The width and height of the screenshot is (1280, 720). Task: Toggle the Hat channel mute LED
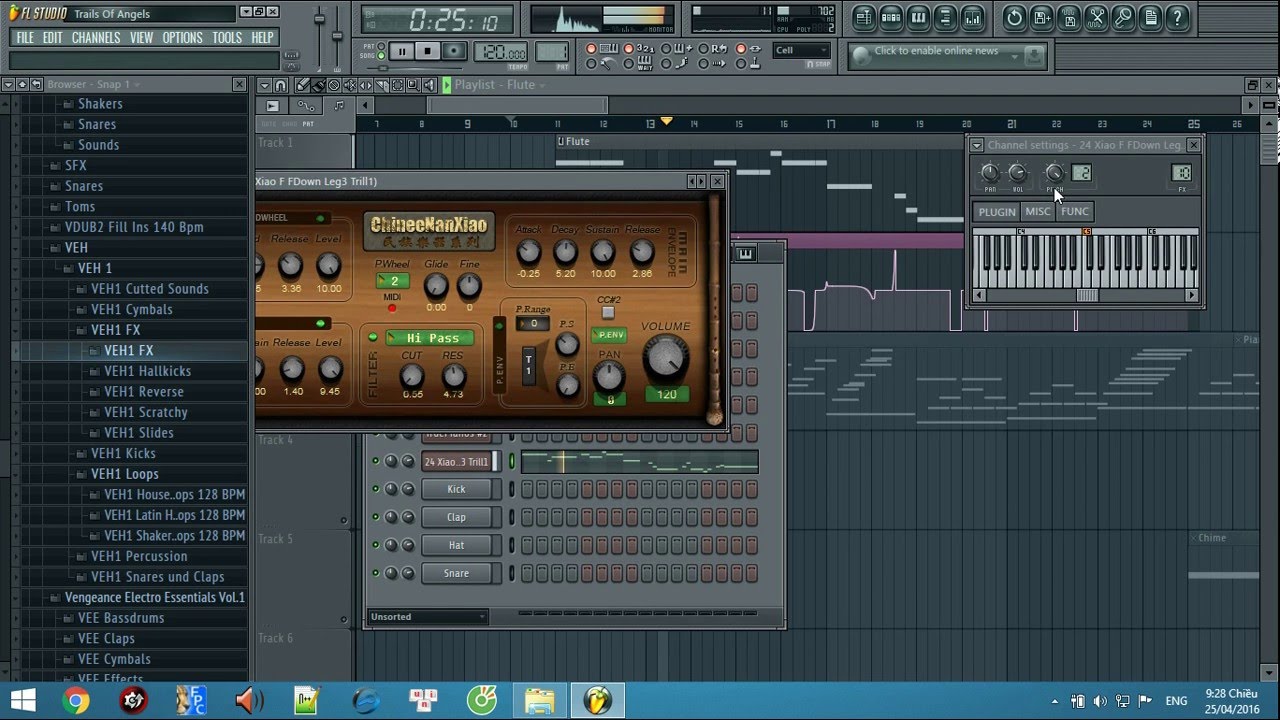(376, 545)
